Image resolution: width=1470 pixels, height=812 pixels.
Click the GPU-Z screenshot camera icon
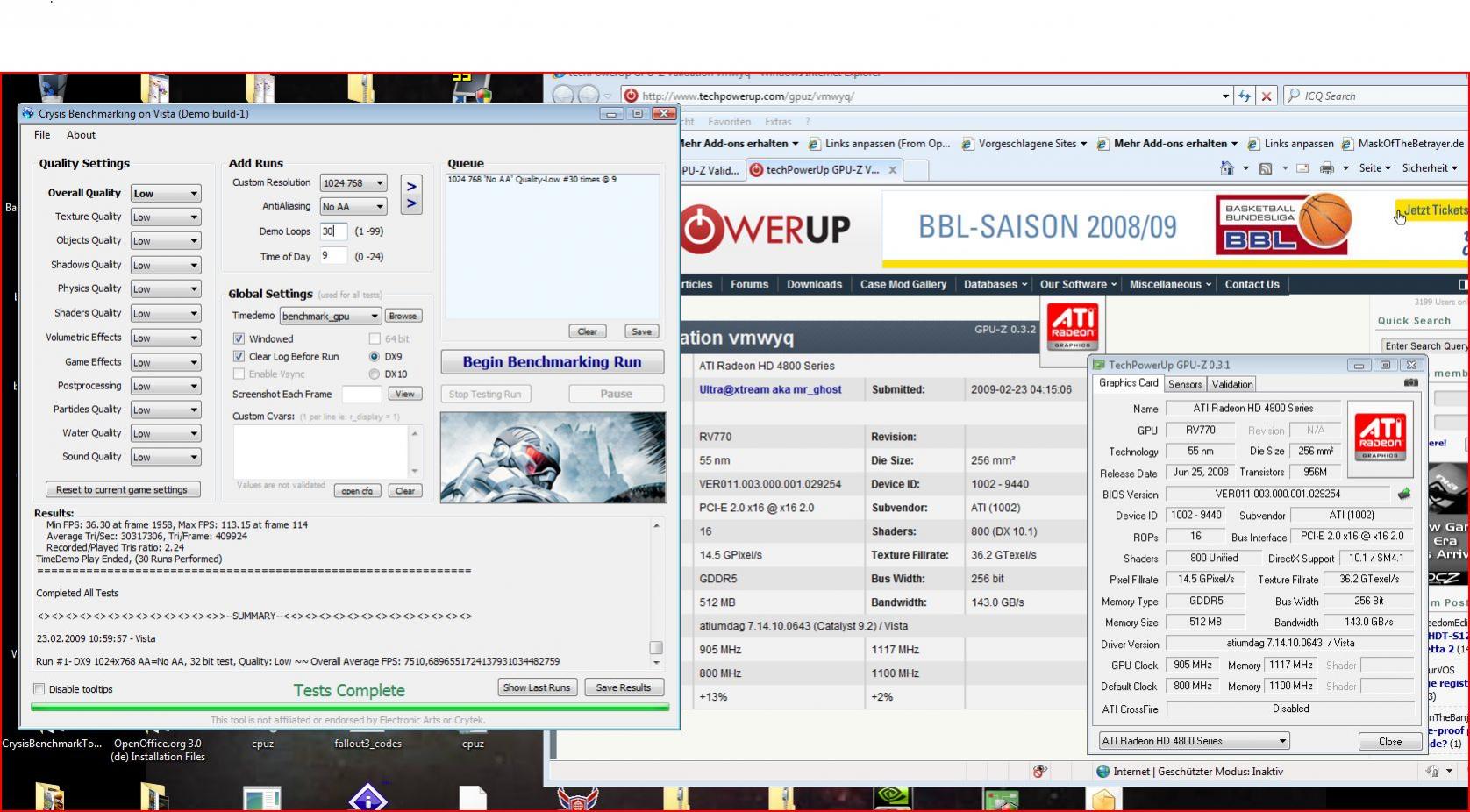point(1410,382)
